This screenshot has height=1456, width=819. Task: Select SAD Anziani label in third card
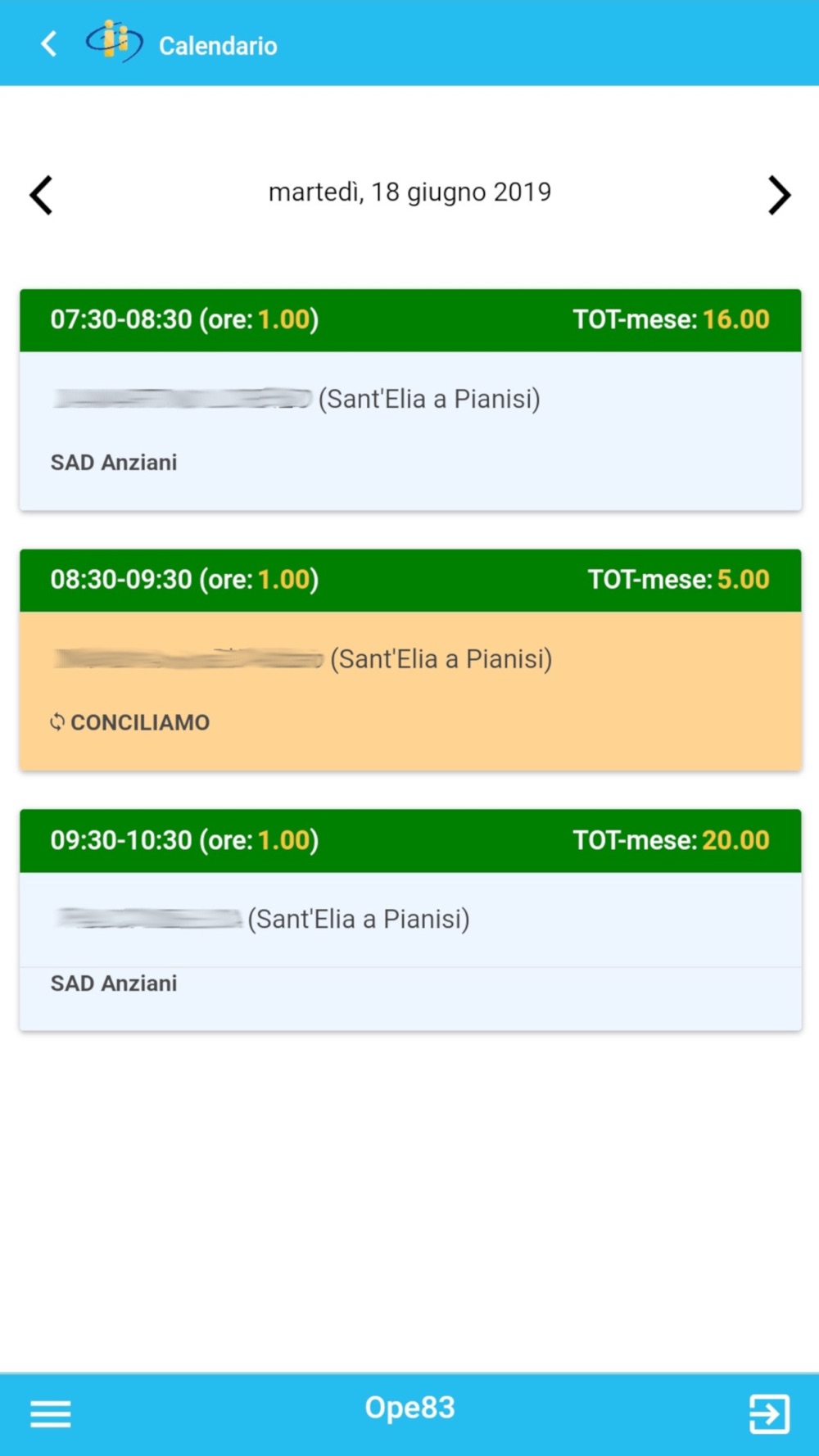click(x=114, y=983)
